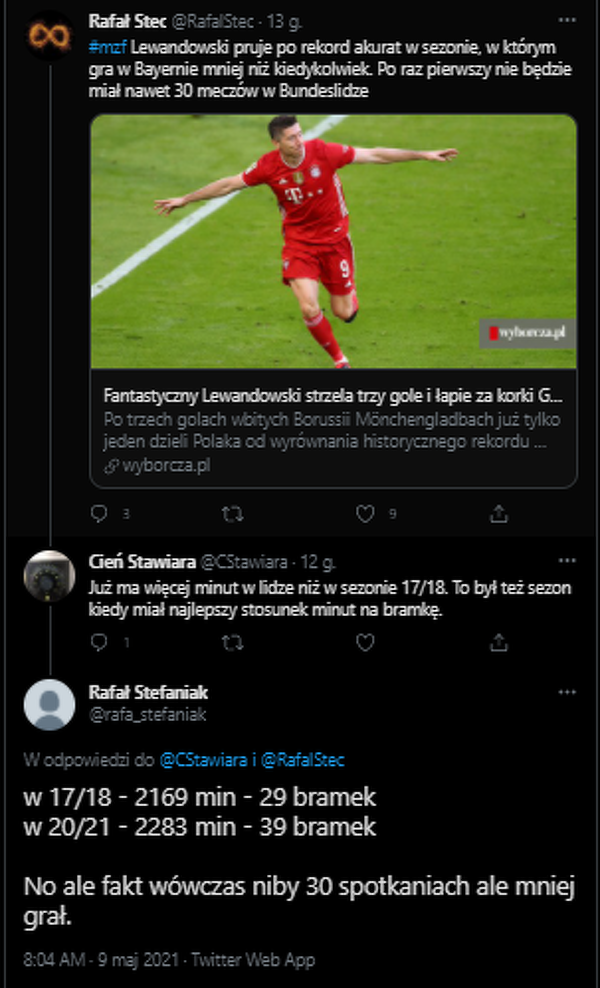
Task: Reply to Cień Stawiara's tweet
Action: click(98, 643)
